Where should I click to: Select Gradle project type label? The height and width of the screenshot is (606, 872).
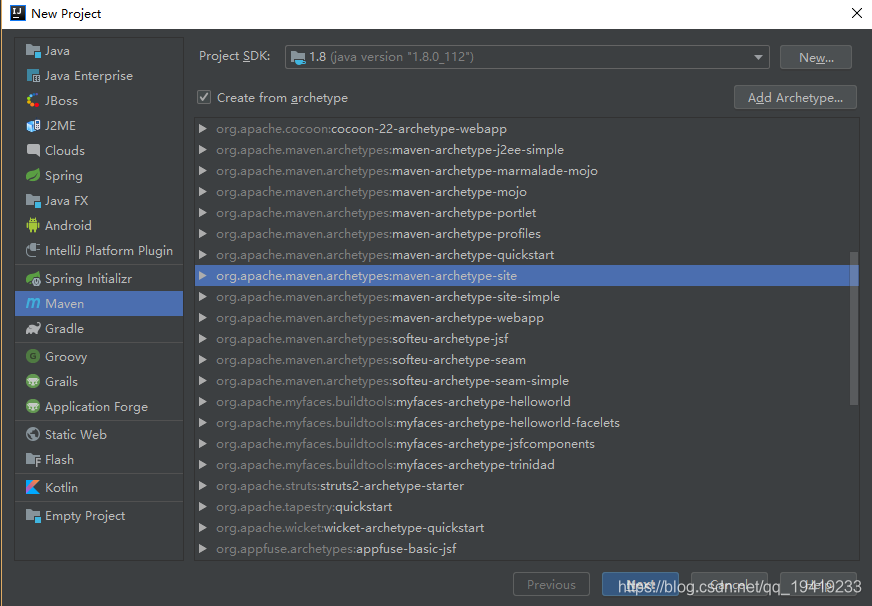point(65,329)
